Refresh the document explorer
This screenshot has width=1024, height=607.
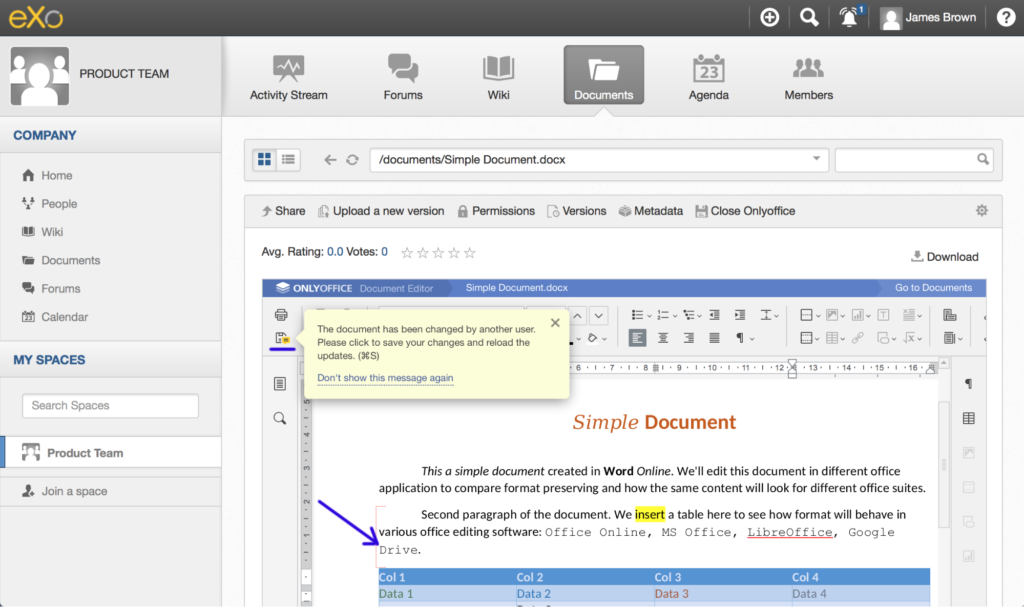point(353,159)
